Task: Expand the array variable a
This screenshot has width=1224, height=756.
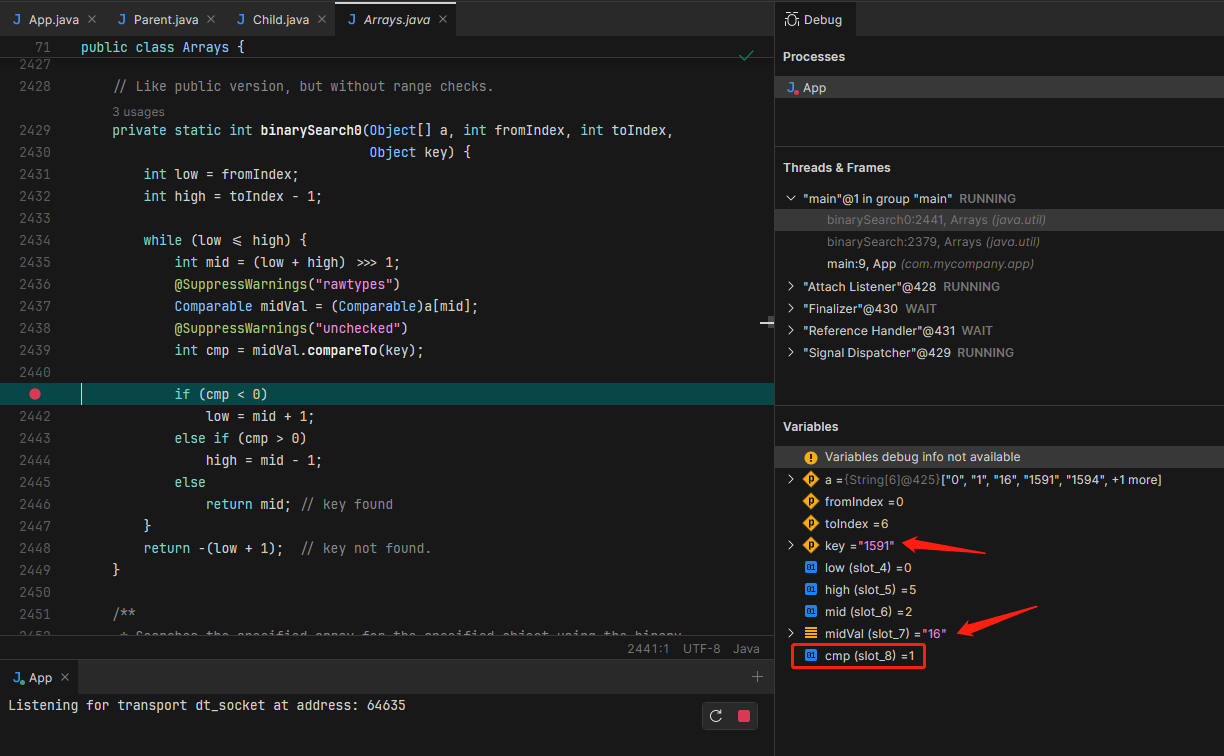Action: [x=792, y=480]
